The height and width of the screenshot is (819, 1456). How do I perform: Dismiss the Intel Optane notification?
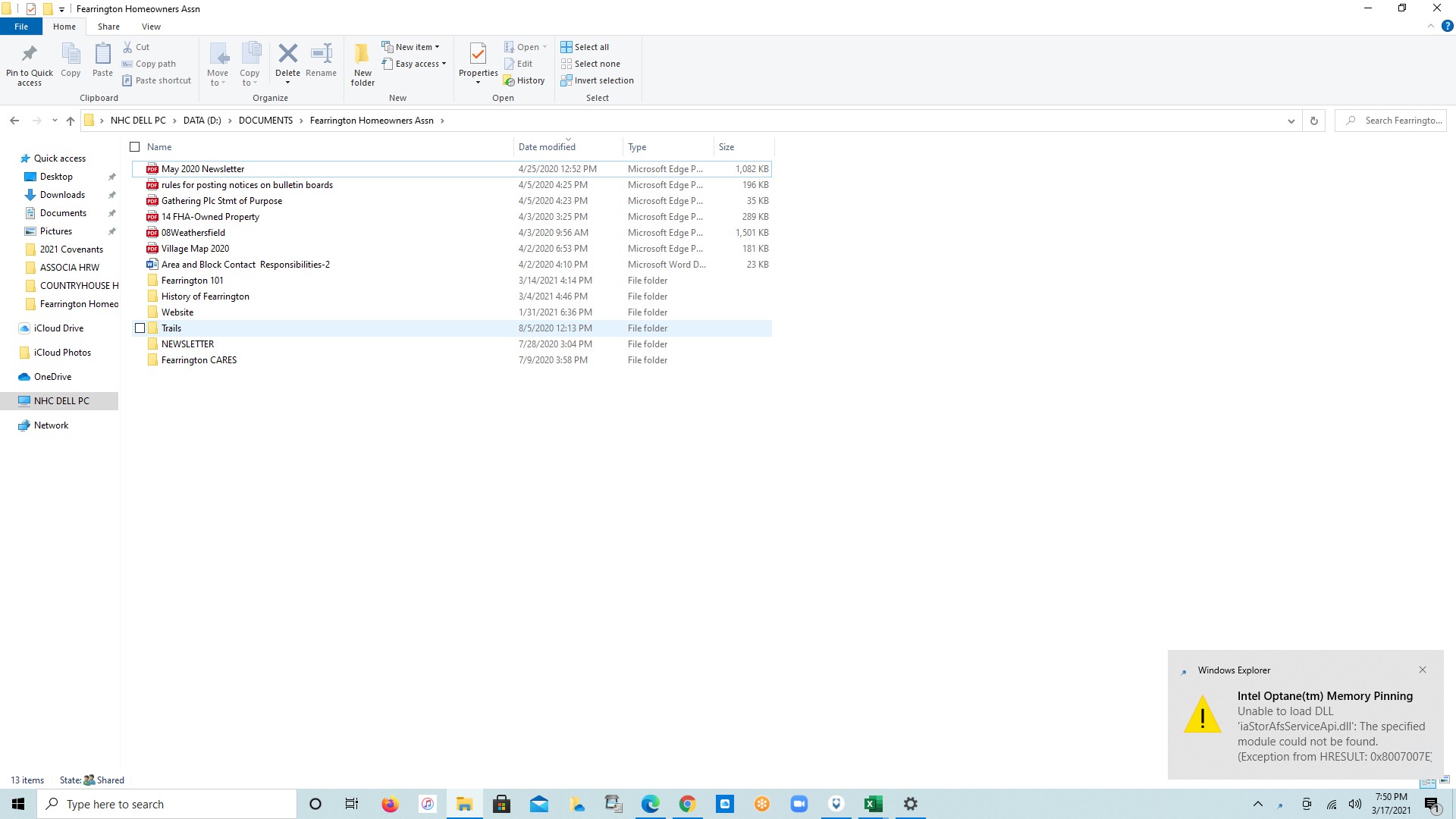(x=1423, y=670)
